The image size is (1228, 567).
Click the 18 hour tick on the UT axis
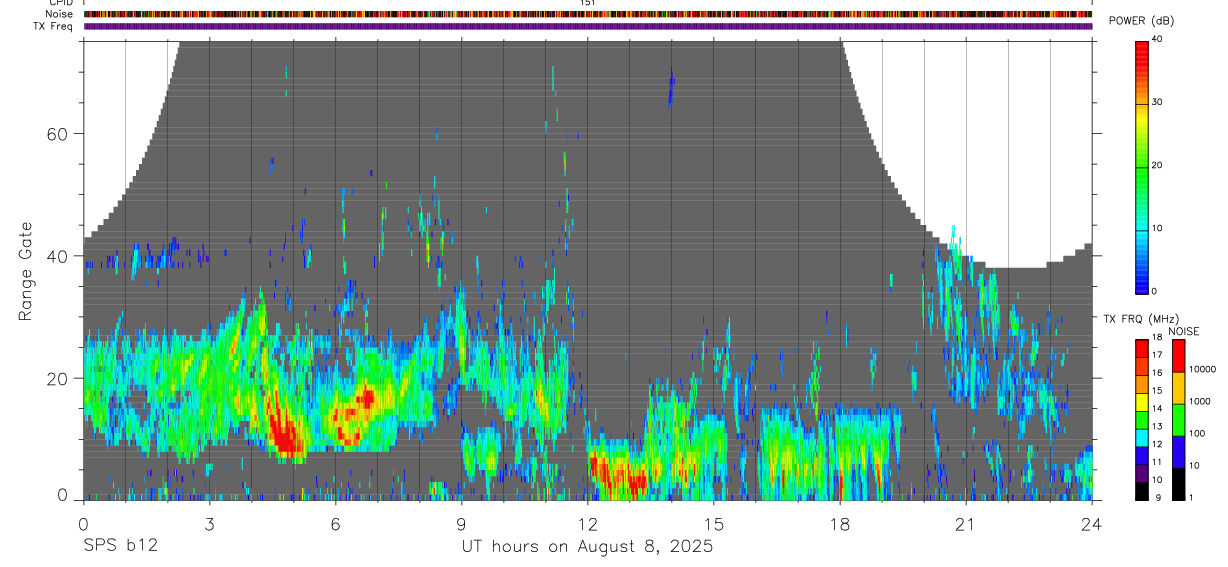840,523
